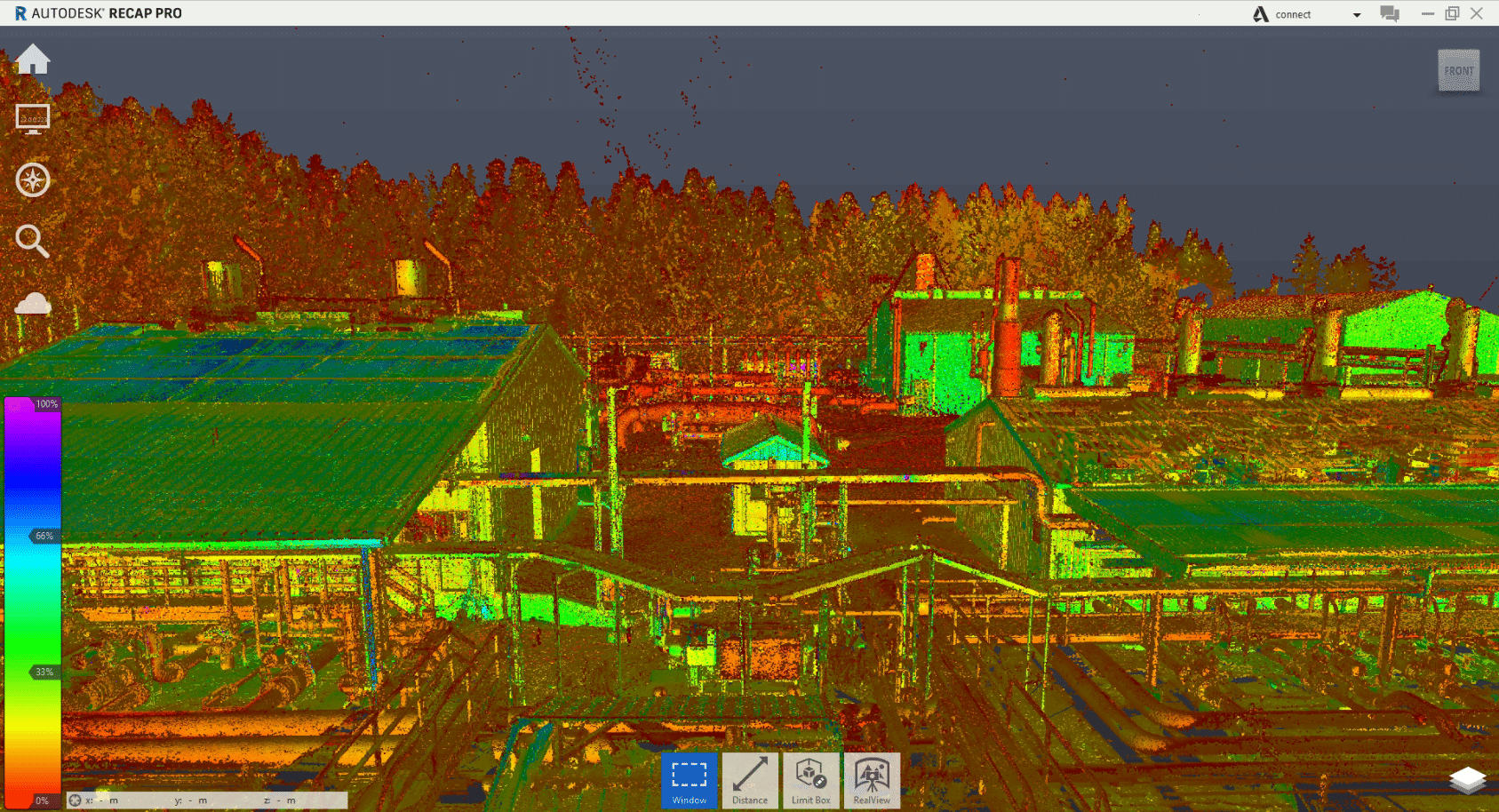Click the coordinate readout target icon

click(76, 800)
